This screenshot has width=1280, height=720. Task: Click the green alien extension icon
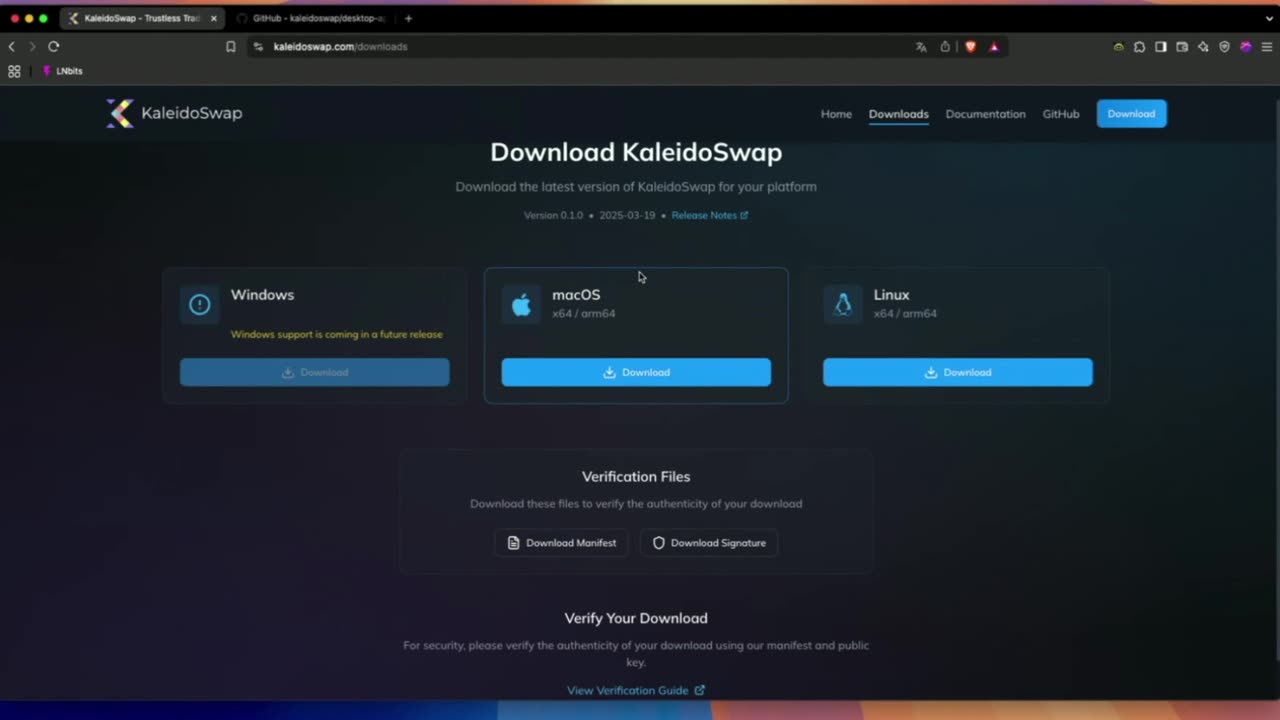pyautogui.click(x=1119, y=46)
